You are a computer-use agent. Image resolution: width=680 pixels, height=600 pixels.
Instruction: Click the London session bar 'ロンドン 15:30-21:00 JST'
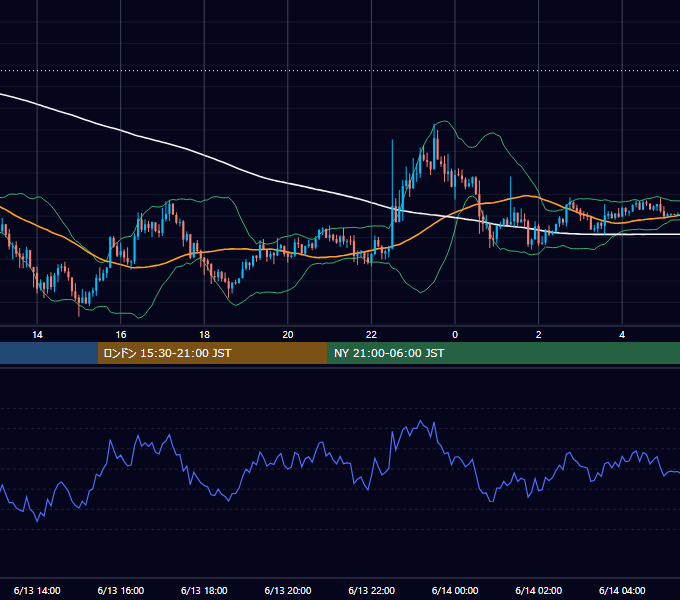(212, 353)
